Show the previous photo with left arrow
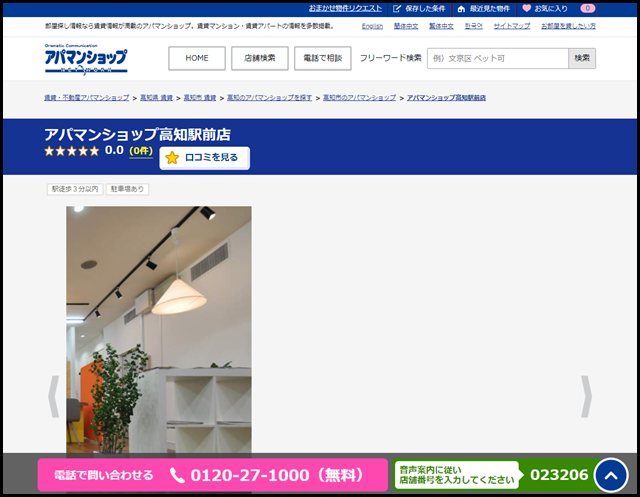 point(54,396)
